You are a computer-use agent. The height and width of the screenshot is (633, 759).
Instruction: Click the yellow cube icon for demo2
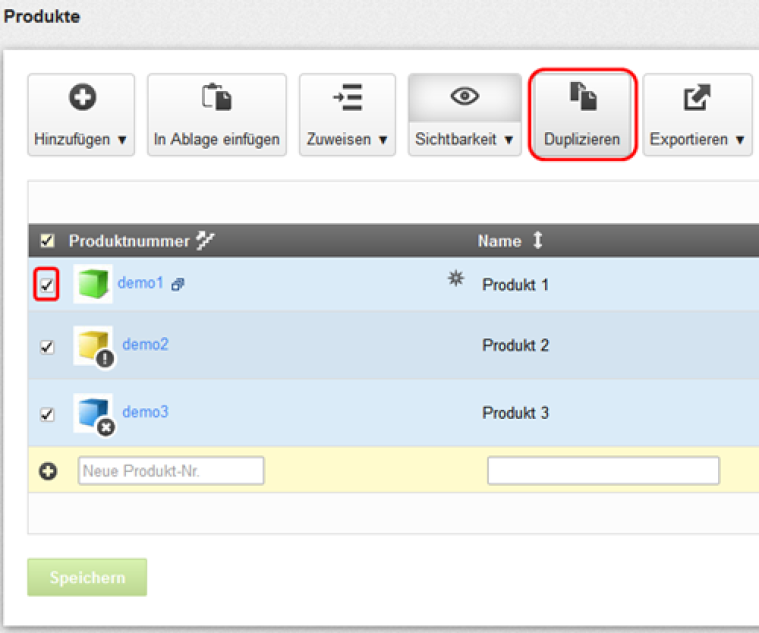[93, 346]
